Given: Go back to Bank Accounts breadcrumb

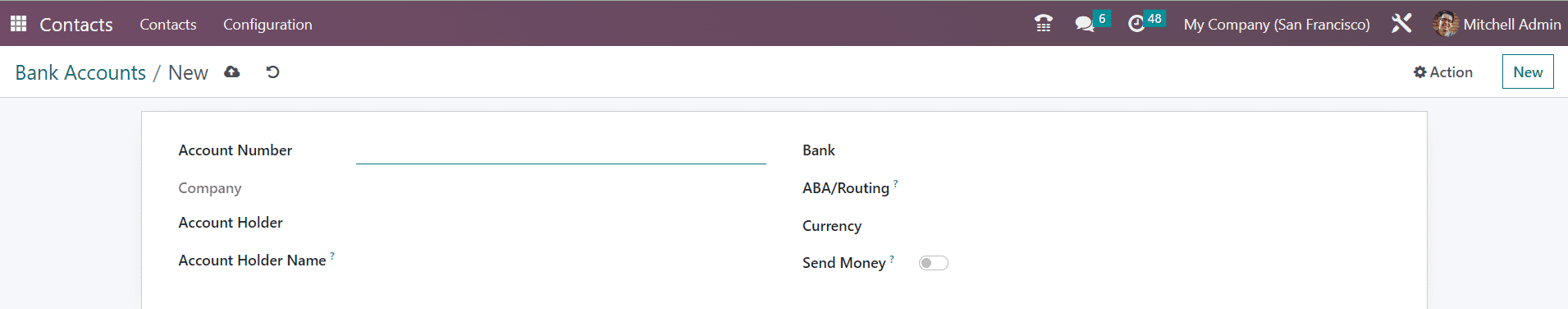Looking at the screenshot, I should (x=80, y=72).
